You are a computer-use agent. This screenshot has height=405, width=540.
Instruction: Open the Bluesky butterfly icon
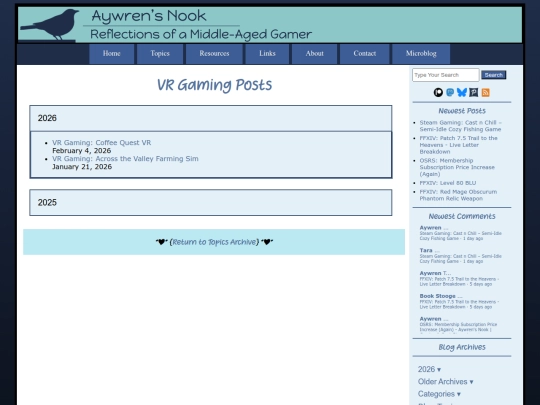coord(462,92)
